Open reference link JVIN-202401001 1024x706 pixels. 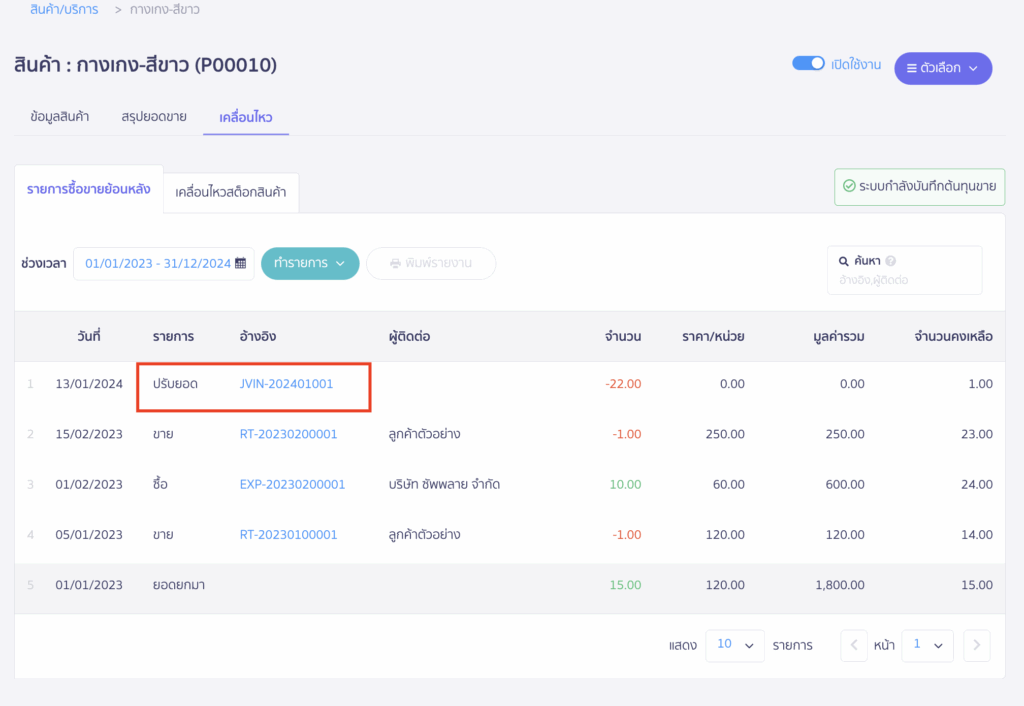click(287, 384)
